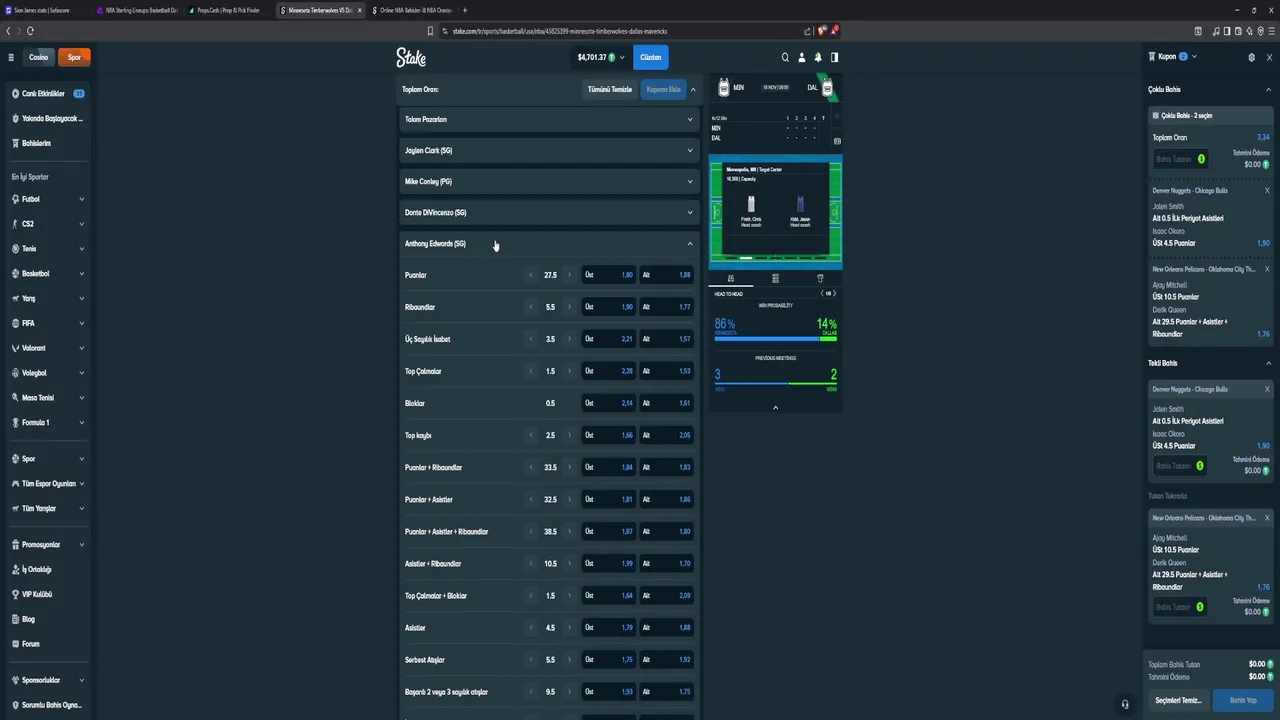This screenshot has height=720, width=1280.
Task: Click Tümünü Temizle button
Action: click(x=610, y=89)
